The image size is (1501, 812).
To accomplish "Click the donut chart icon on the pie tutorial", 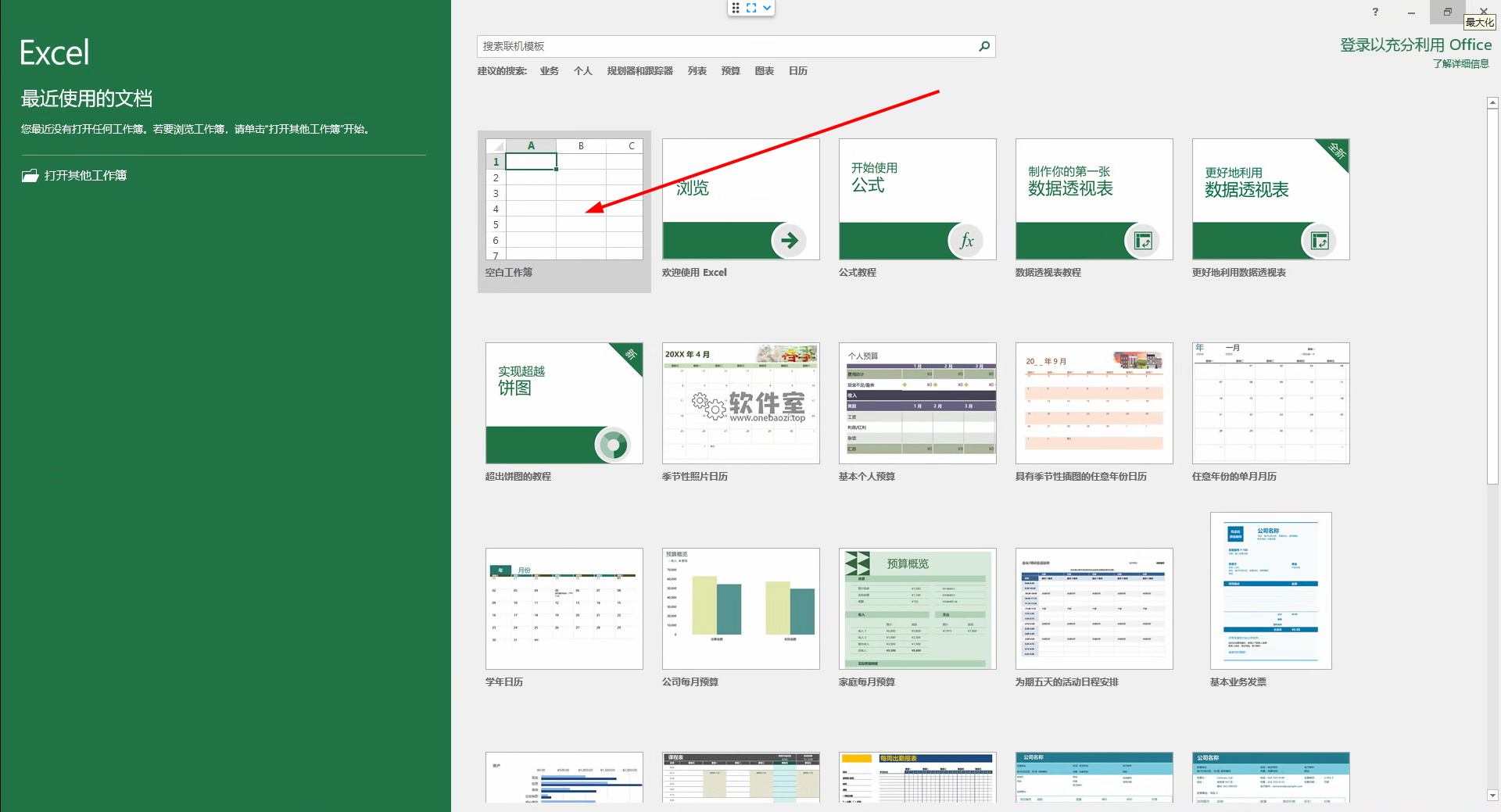I will pos(613,445).
